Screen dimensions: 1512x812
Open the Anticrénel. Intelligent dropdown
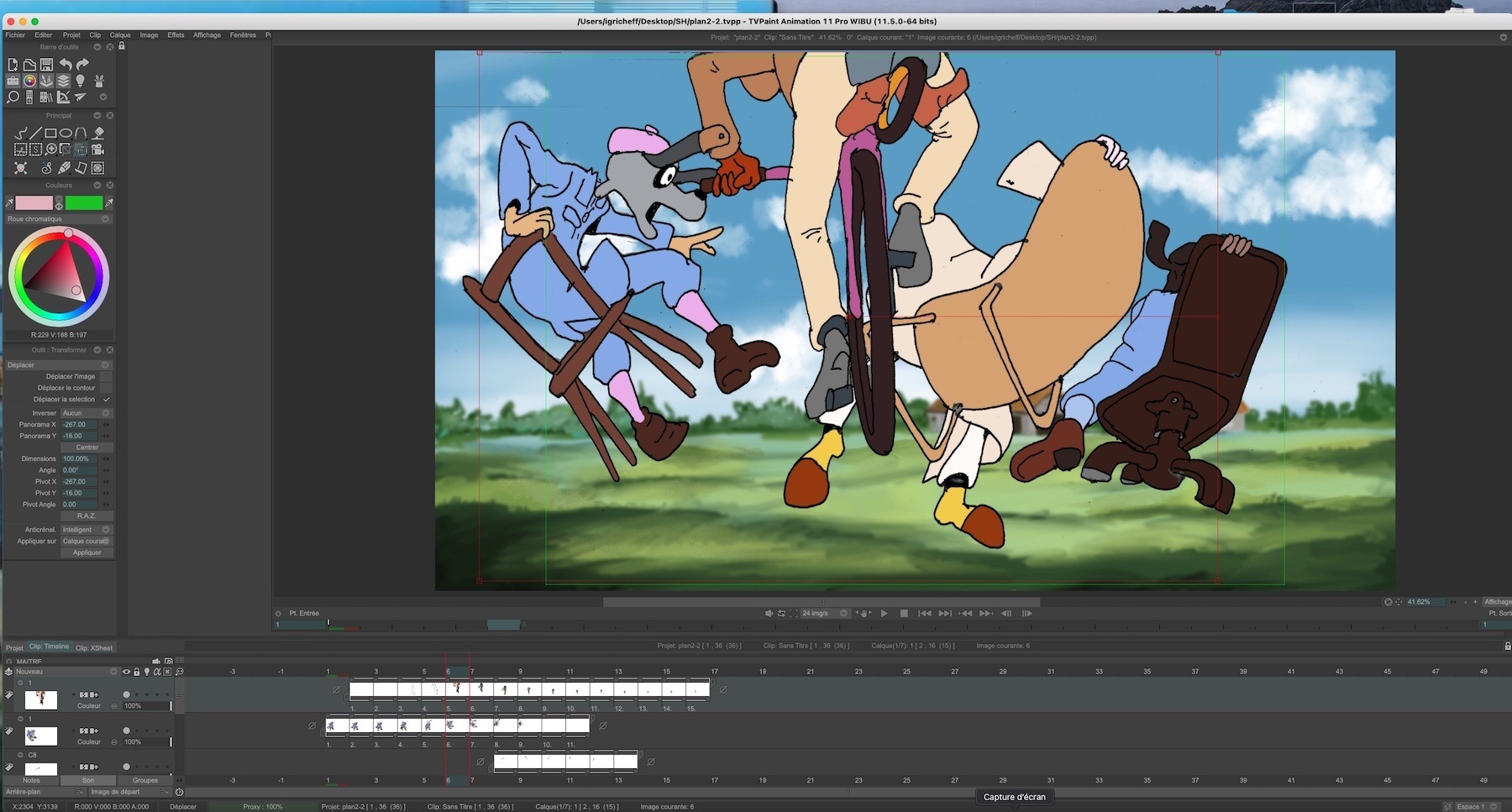pyautogui.click(x=87, y=530)
